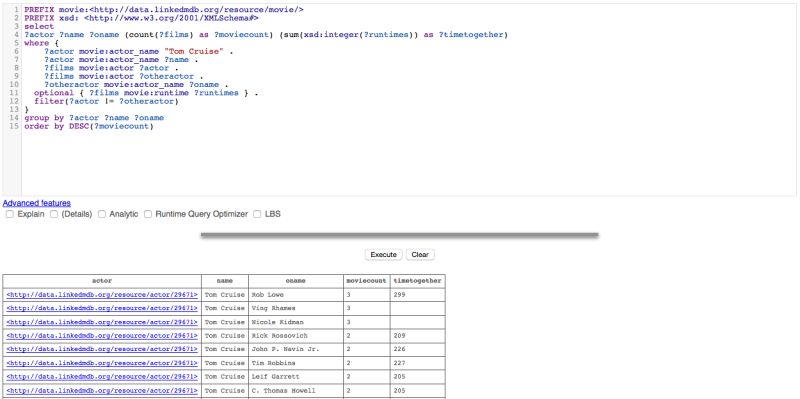Run the query with Execute button
This screenshot has width=800, height=399.
click(x=383, y=255)
